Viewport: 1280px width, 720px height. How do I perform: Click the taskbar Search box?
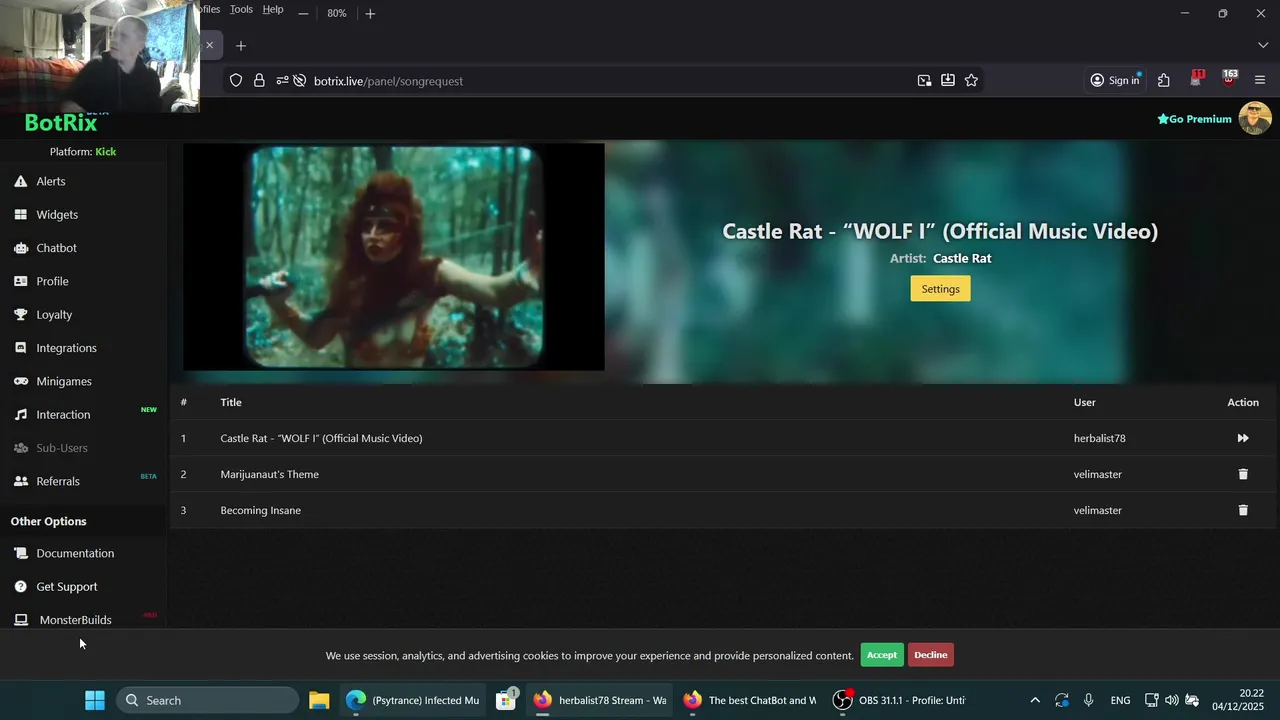(207, 700)
